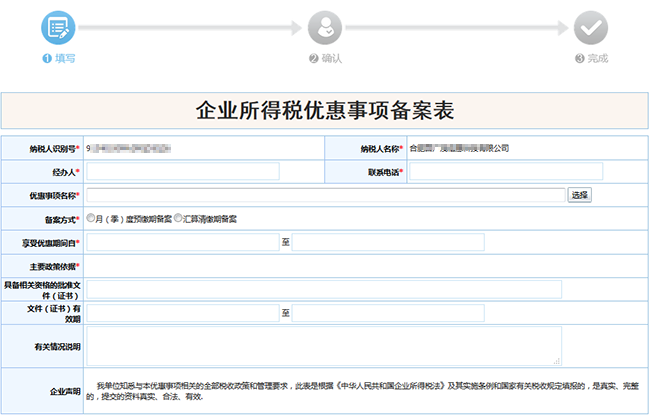Click inside the 有关情况说明 text area
The width and height of the screenshot is (650, 417).
323,346
